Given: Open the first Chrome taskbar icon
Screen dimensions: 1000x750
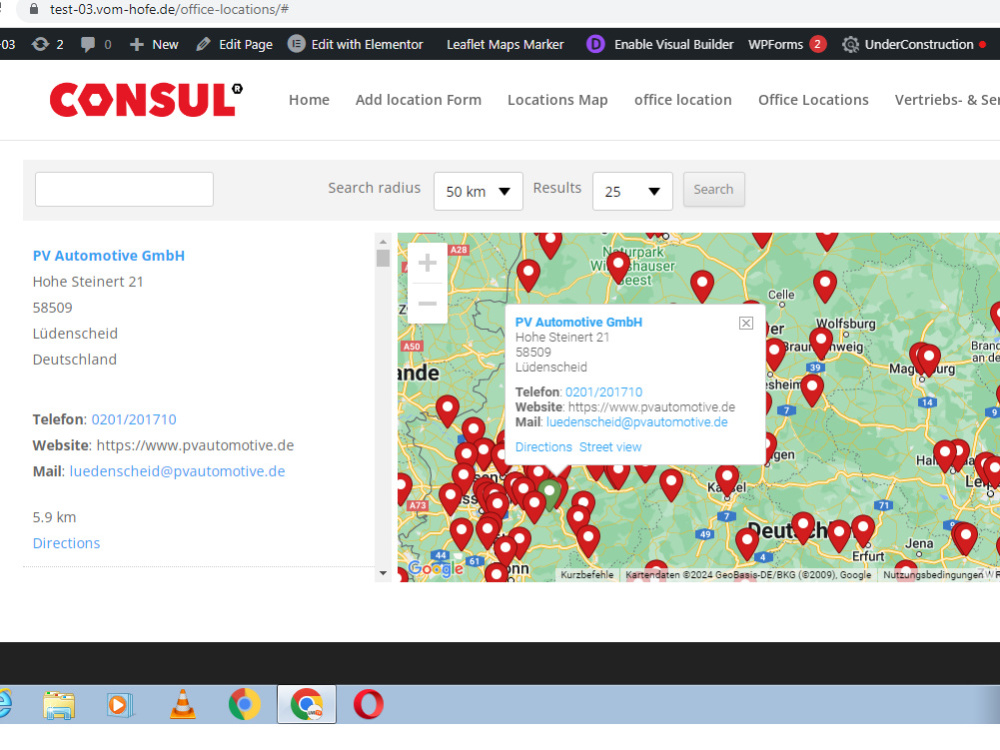Looking at the screenshot, I should 244,705.
